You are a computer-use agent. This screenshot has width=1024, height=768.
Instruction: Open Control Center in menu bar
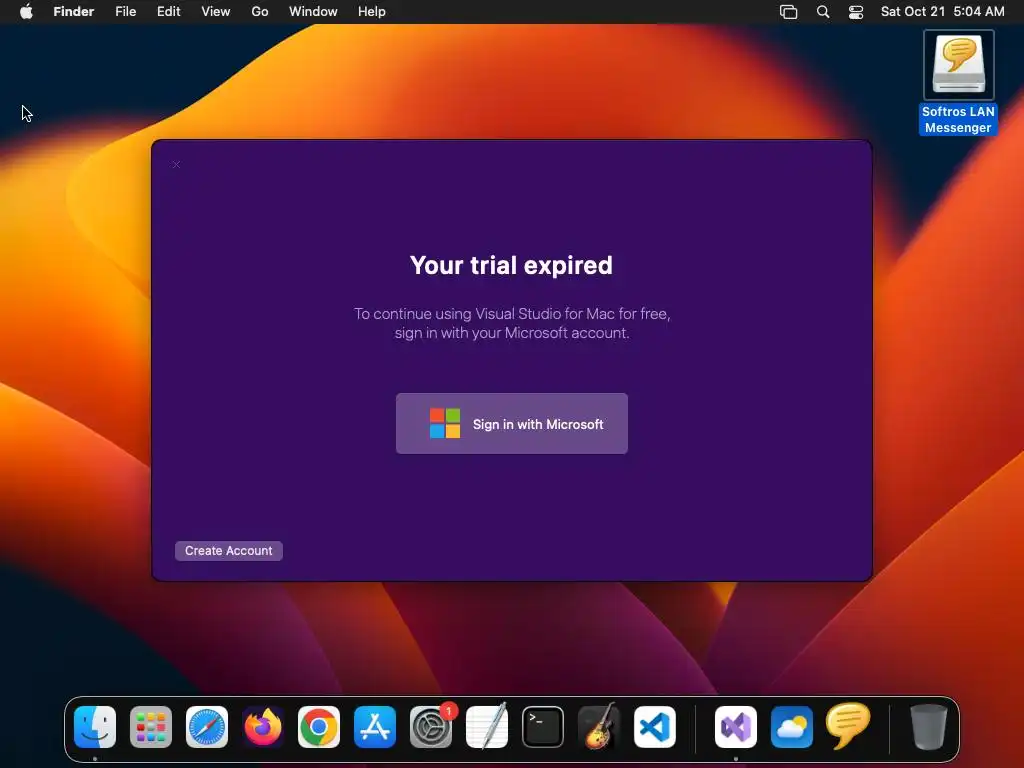pos(856,12)
